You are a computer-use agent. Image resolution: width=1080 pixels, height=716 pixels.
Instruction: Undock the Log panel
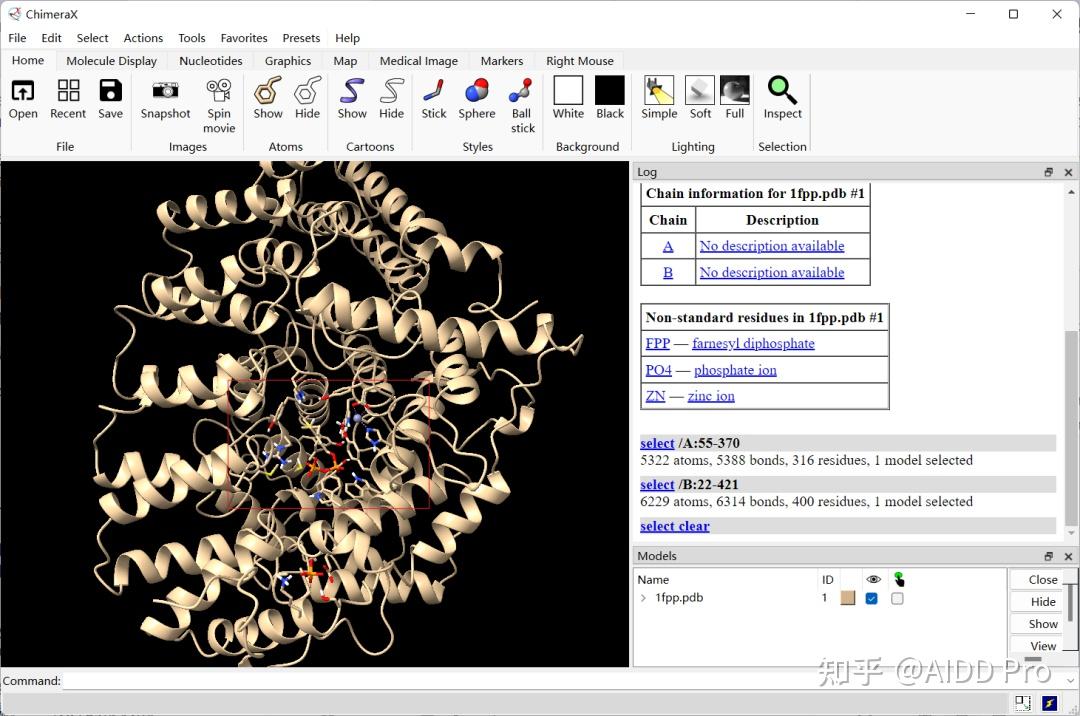pos(1048,172)
